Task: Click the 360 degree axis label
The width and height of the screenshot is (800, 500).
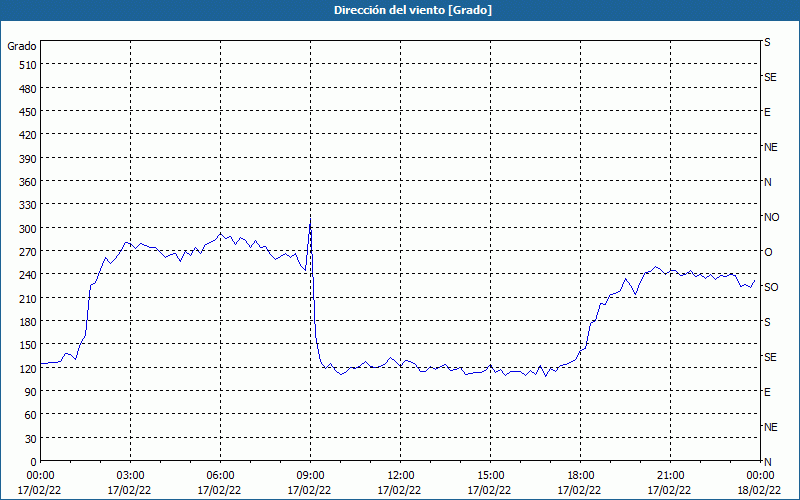Action: coord(28,182)
